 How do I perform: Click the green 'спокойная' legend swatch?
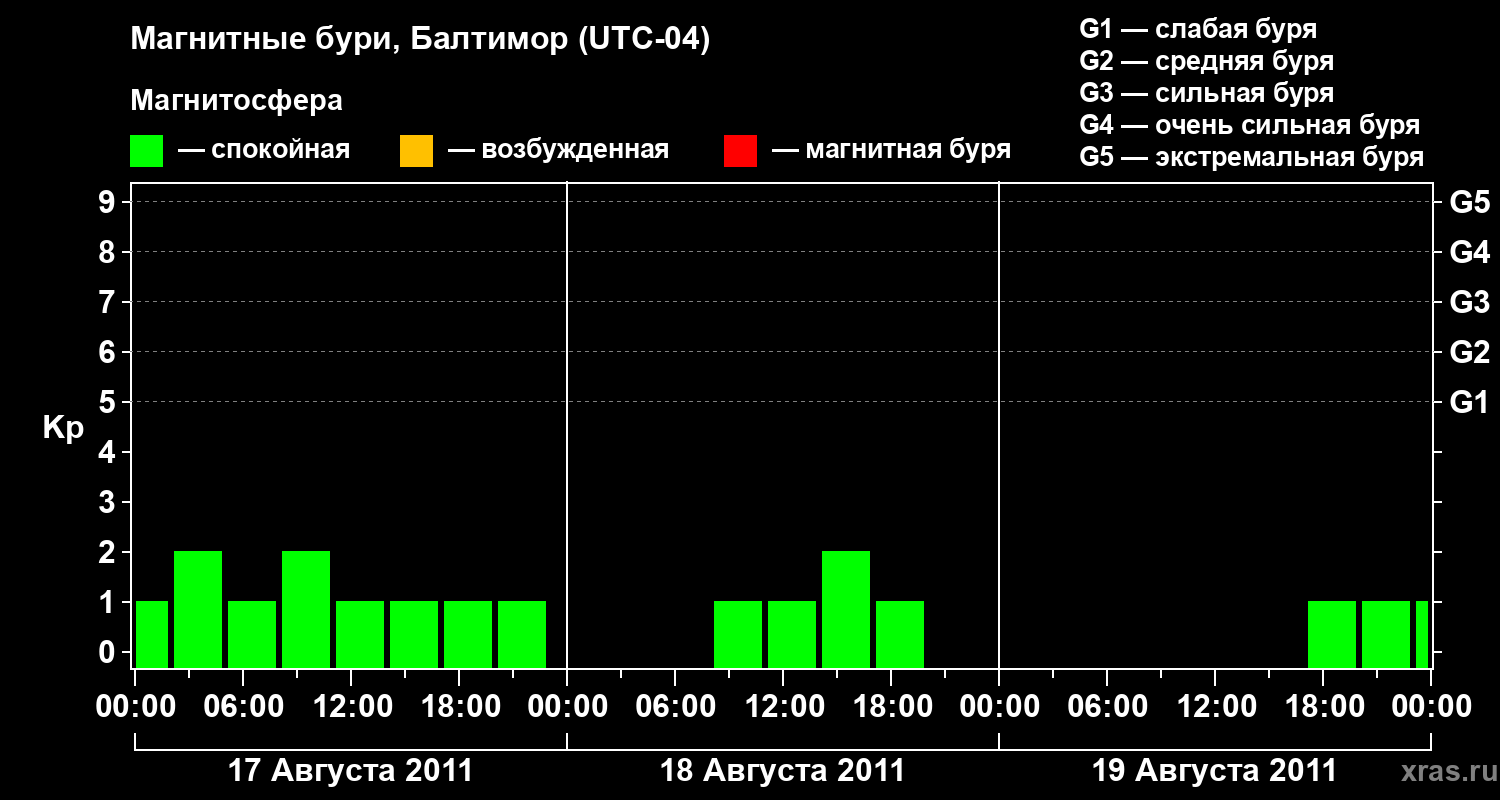(147, 151)
